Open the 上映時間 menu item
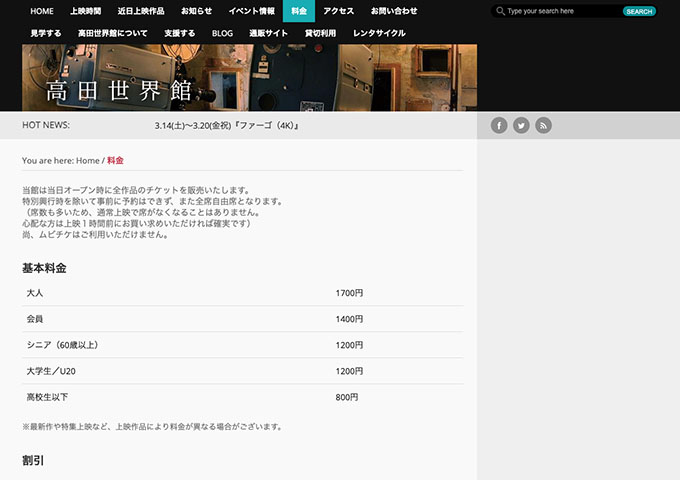Screen dimensions: 680x480 [x=86, y=11]
